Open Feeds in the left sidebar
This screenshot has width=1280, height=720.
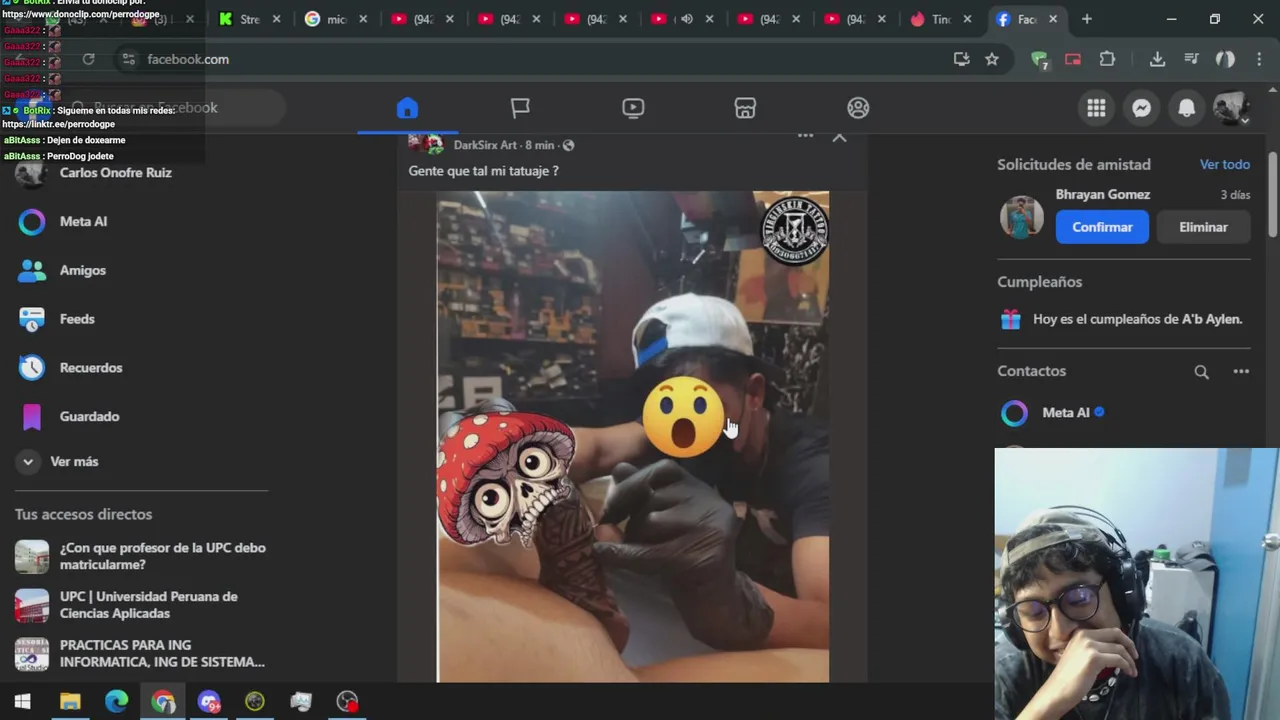point(77,319)
